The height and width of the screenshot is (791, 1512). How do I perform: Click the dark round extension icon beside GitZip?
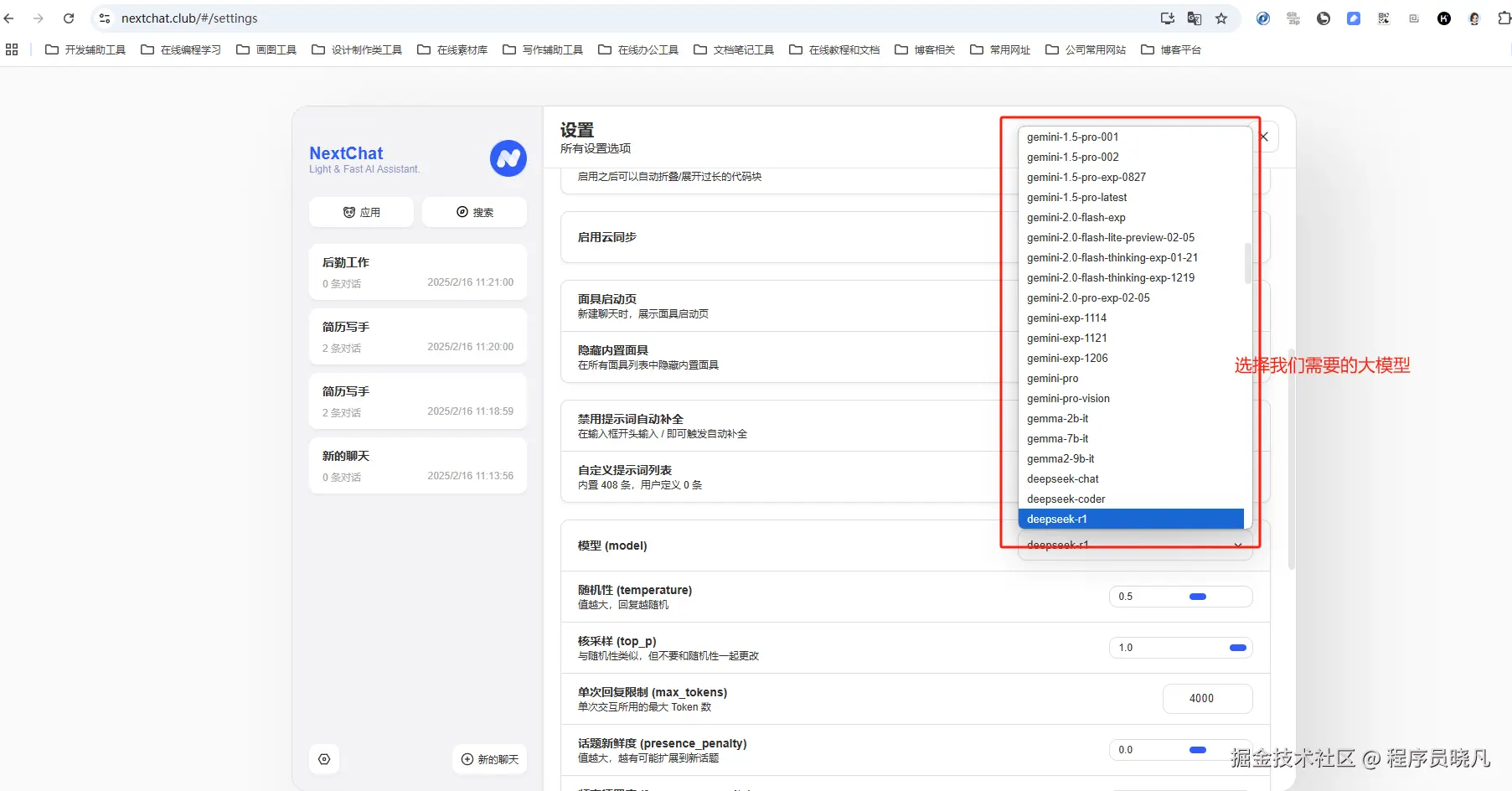1324,18
